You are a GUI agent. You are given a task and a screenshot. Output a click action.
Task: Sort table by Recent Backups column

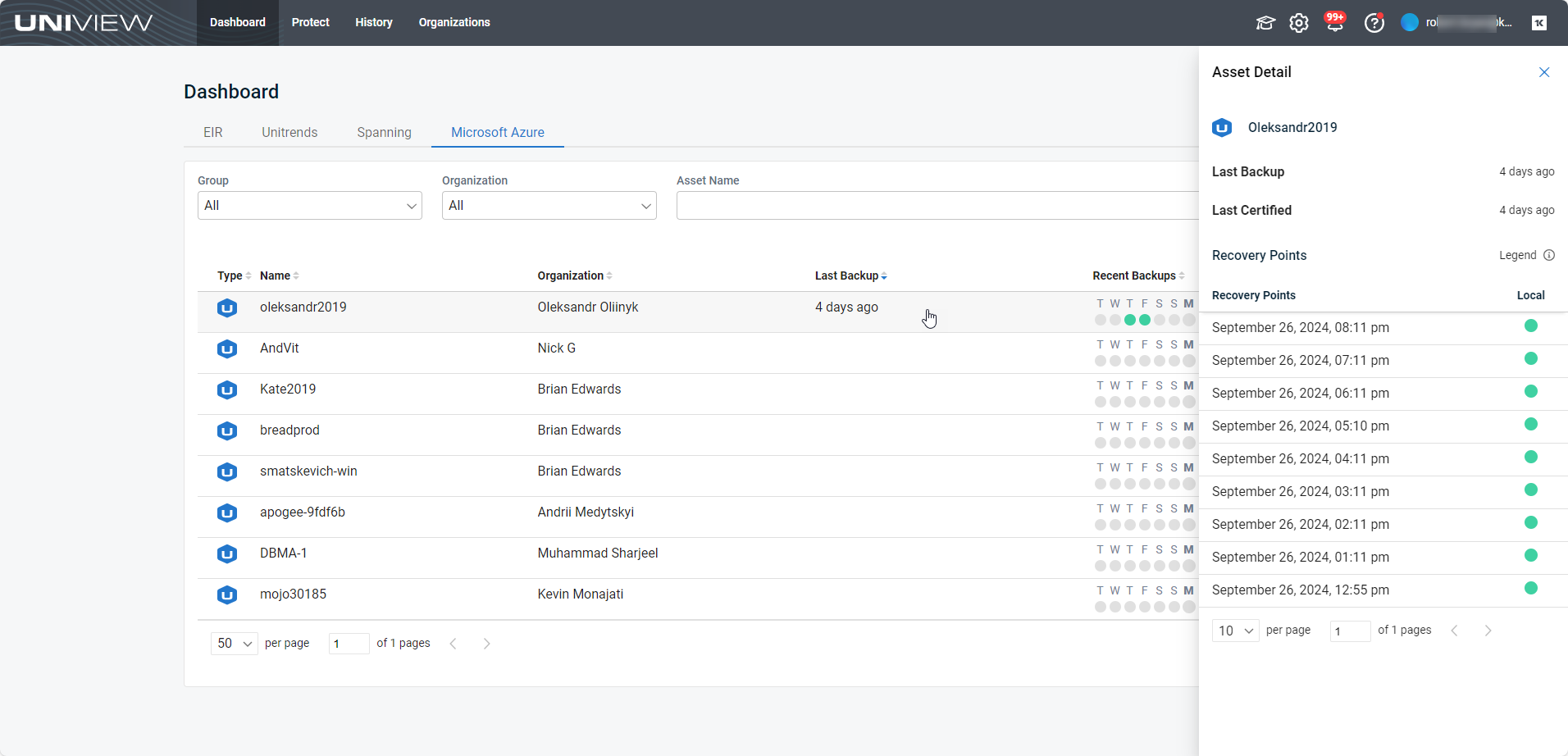tap(1139, 276)
